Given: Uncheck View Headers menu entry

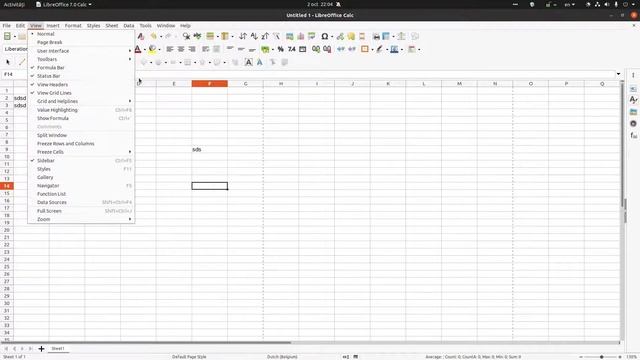Looking at the screenshot, I should pos(81,84).
